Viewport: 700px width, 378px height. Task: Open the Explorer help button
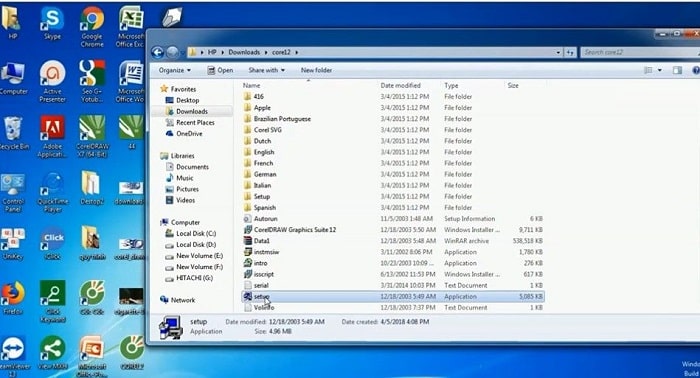(x=696, y=70)
